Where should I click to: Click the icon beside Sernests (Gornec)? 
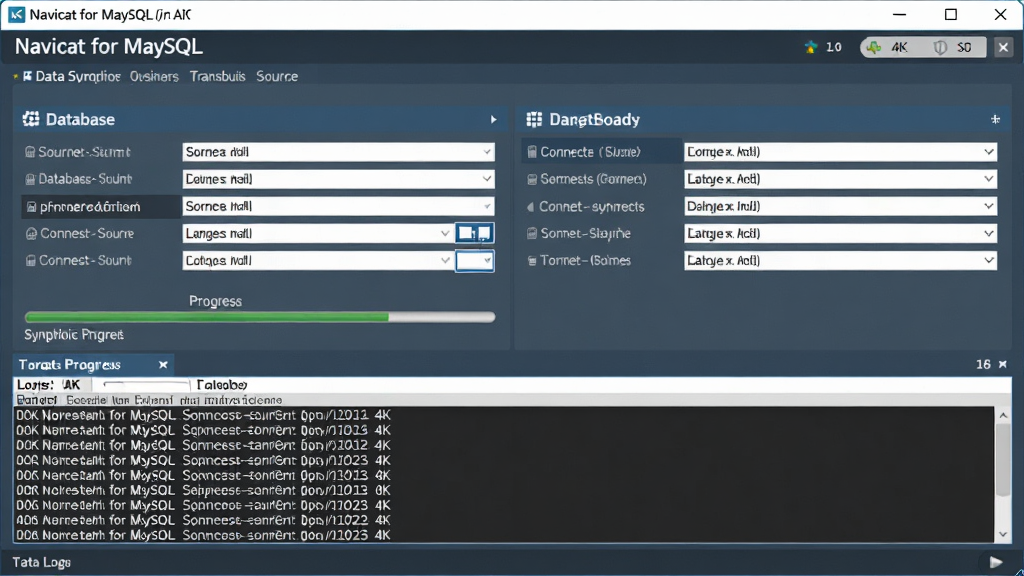click(532, 179)
